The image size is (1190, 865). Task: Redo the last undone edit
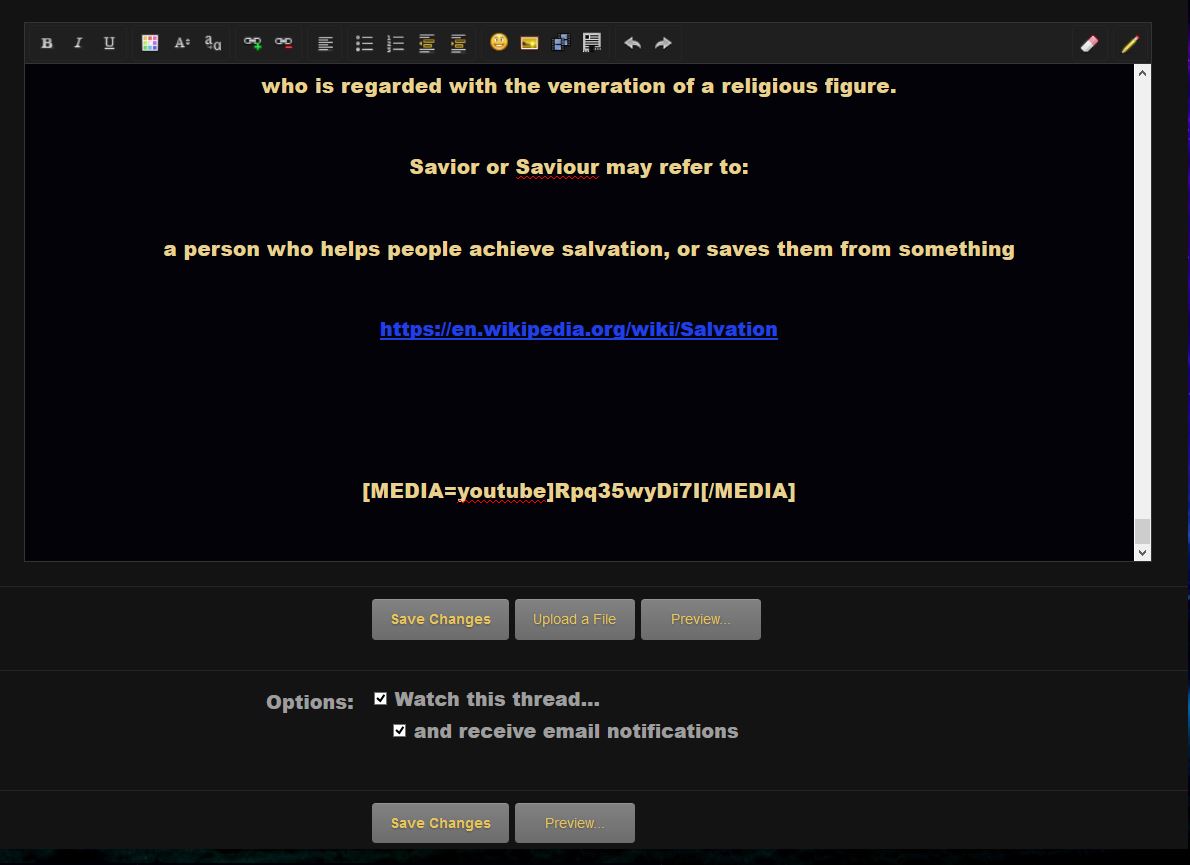(x=663, y=43)
